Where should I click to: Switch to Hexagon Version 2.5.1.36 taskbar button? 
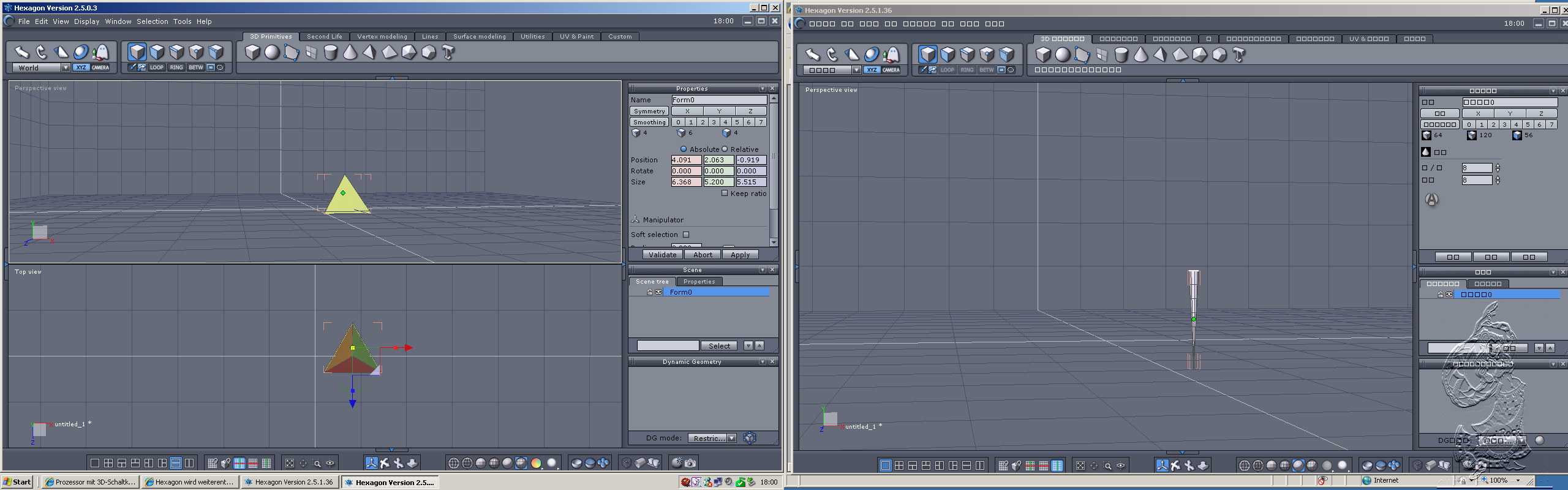pyautogui.click(x=290, y=481)
